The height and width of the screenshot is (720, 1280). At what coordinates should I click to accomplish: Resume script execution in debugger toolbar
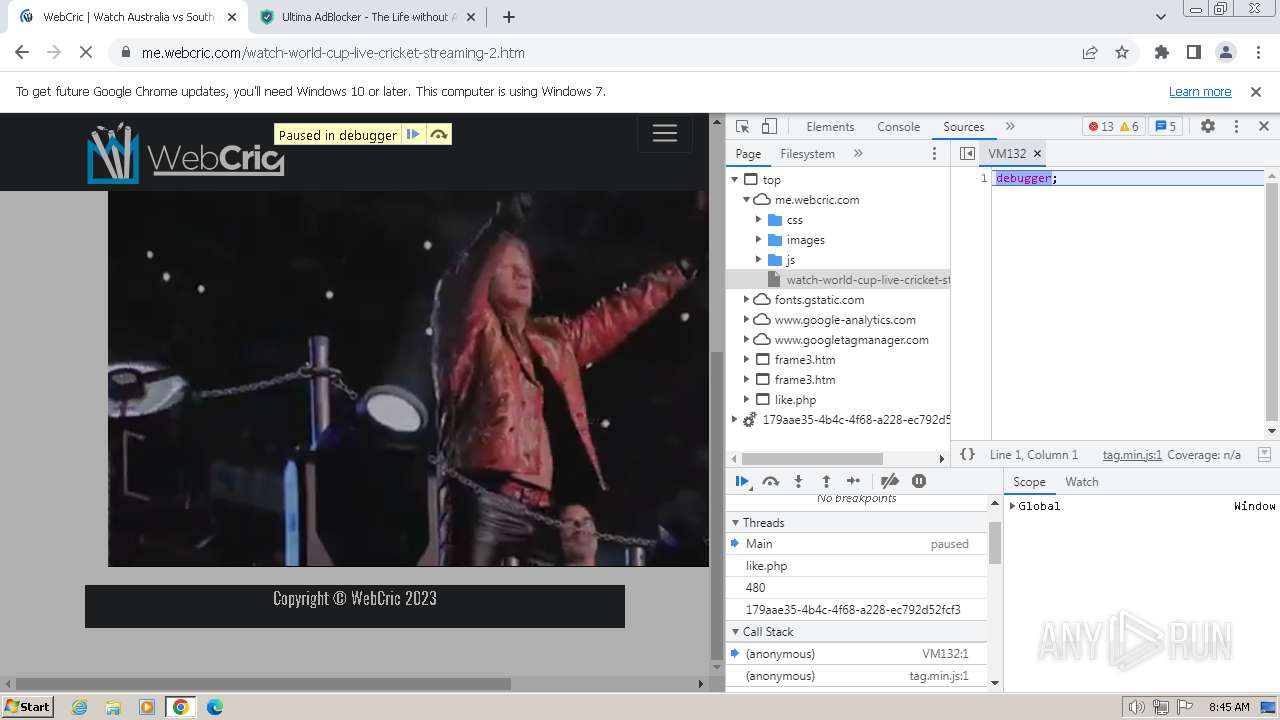(x=742, y=481)
